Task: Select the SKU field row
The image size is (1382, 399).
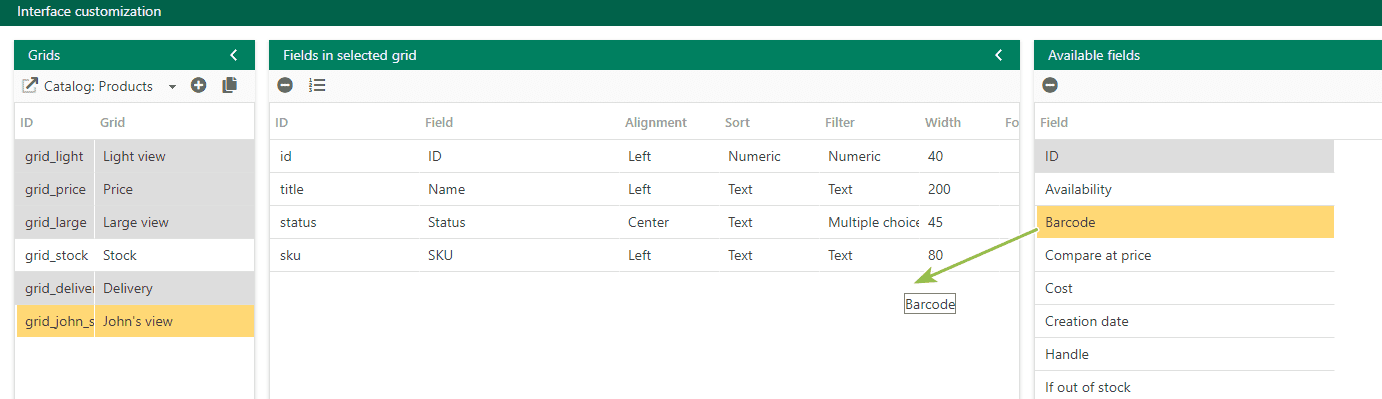Action: point(644,255)
